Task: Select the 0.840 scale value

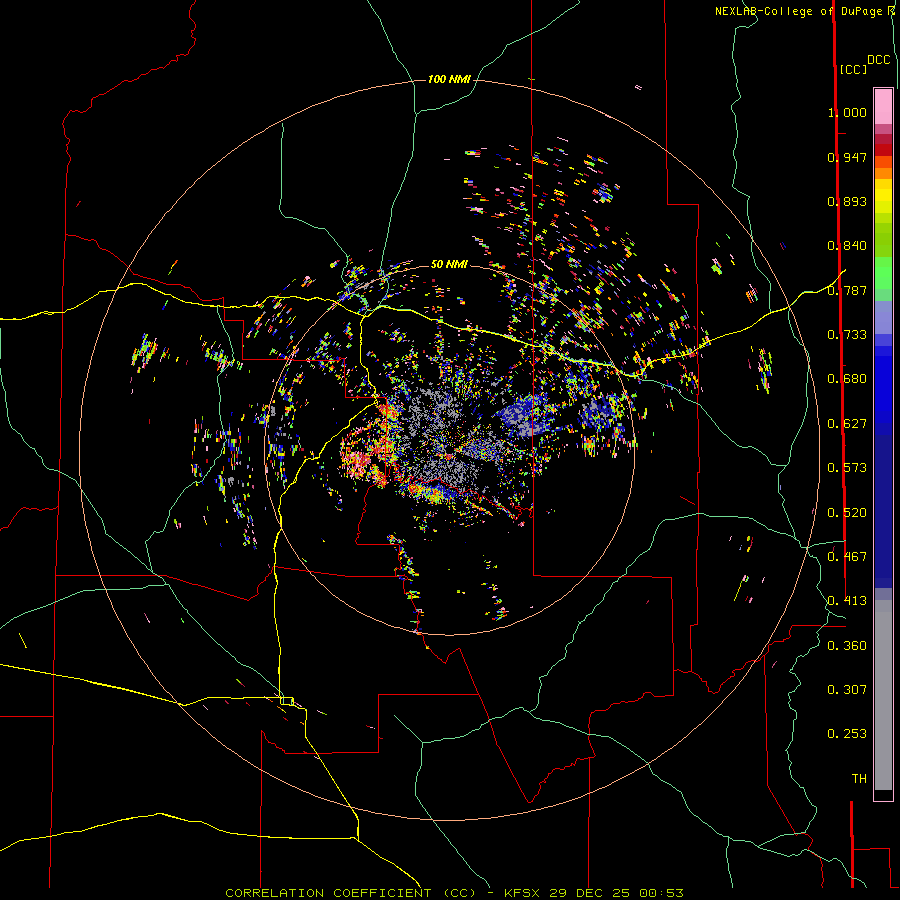Action: click(x=847, y=246)
